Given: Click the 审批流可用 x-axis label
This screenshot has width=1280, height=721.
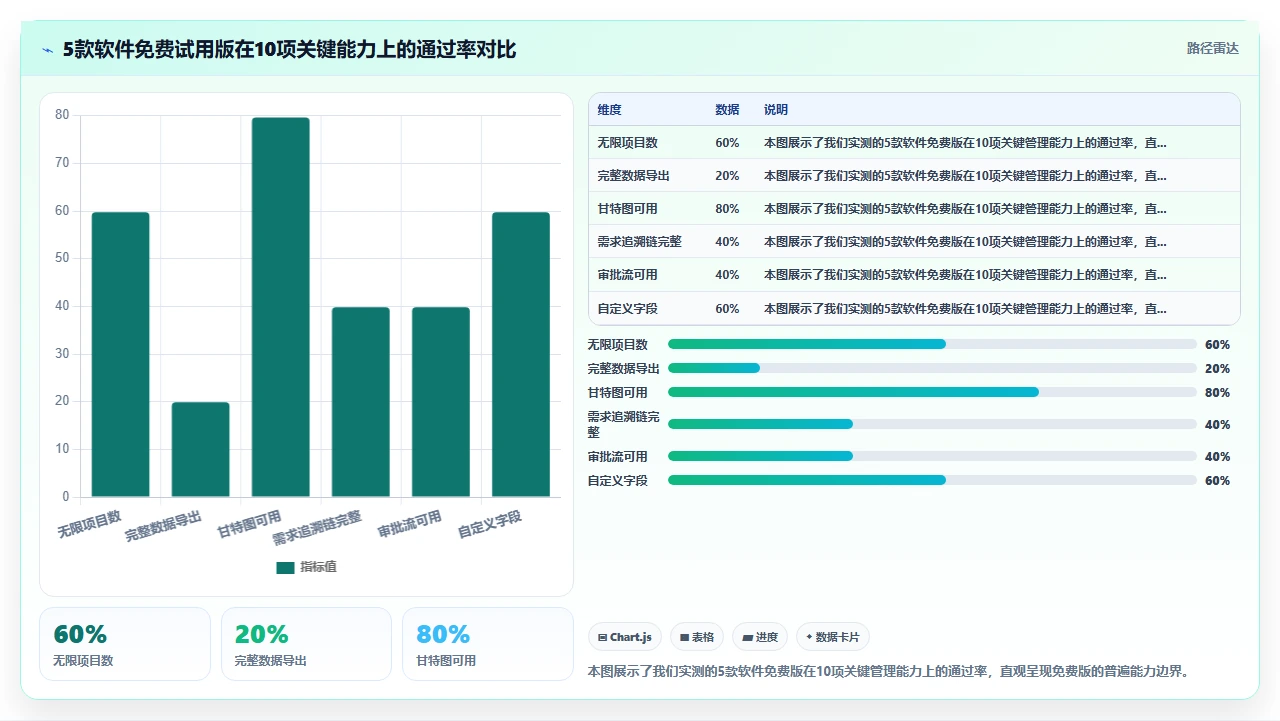Looking at the screenshot, I should [409, 524].
